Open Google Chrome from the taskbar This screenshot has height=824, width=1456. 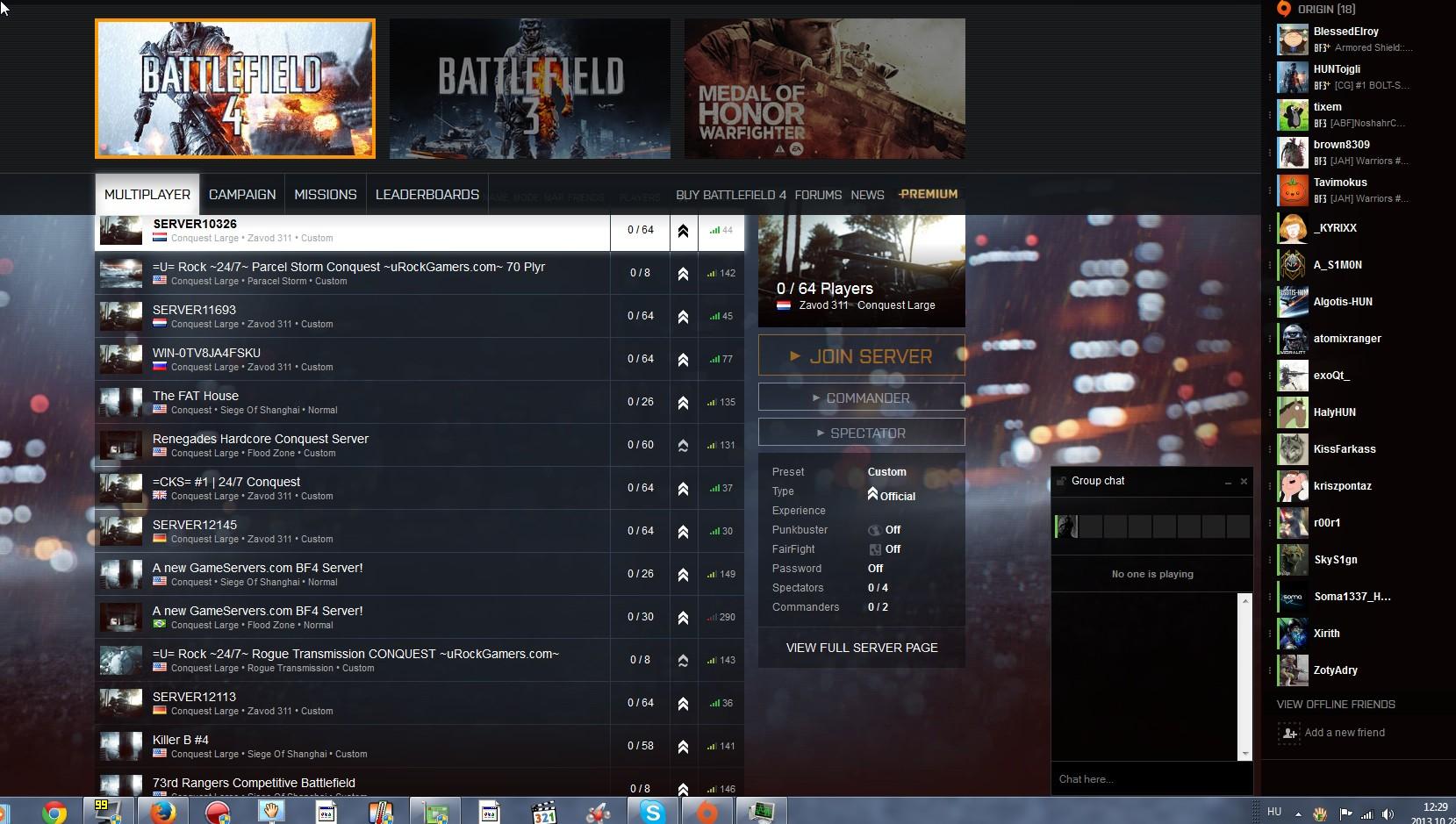(x=54, y=813)
